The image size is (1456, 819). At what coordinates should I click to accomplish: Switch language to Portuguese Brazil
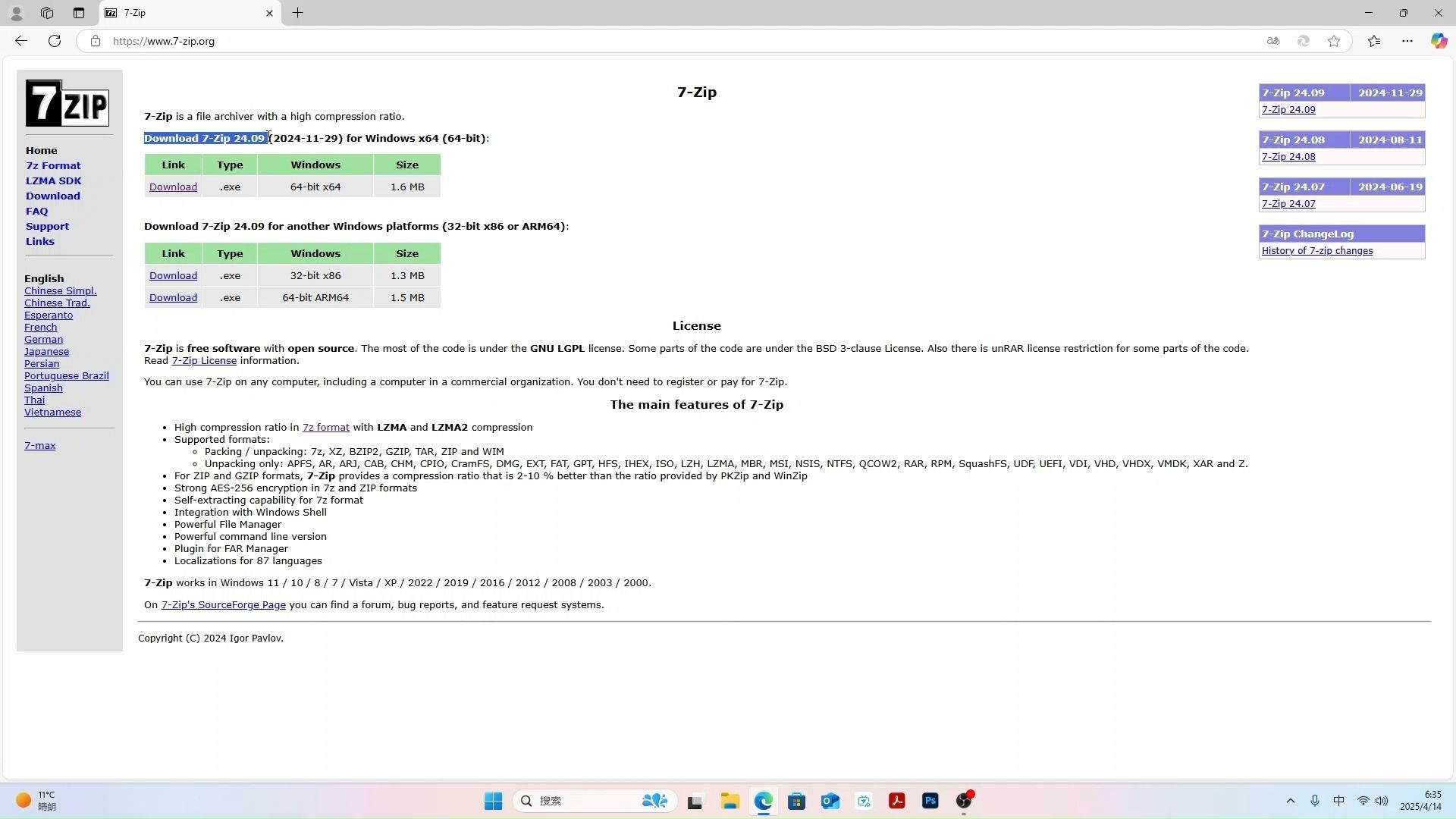click(66, 375)
